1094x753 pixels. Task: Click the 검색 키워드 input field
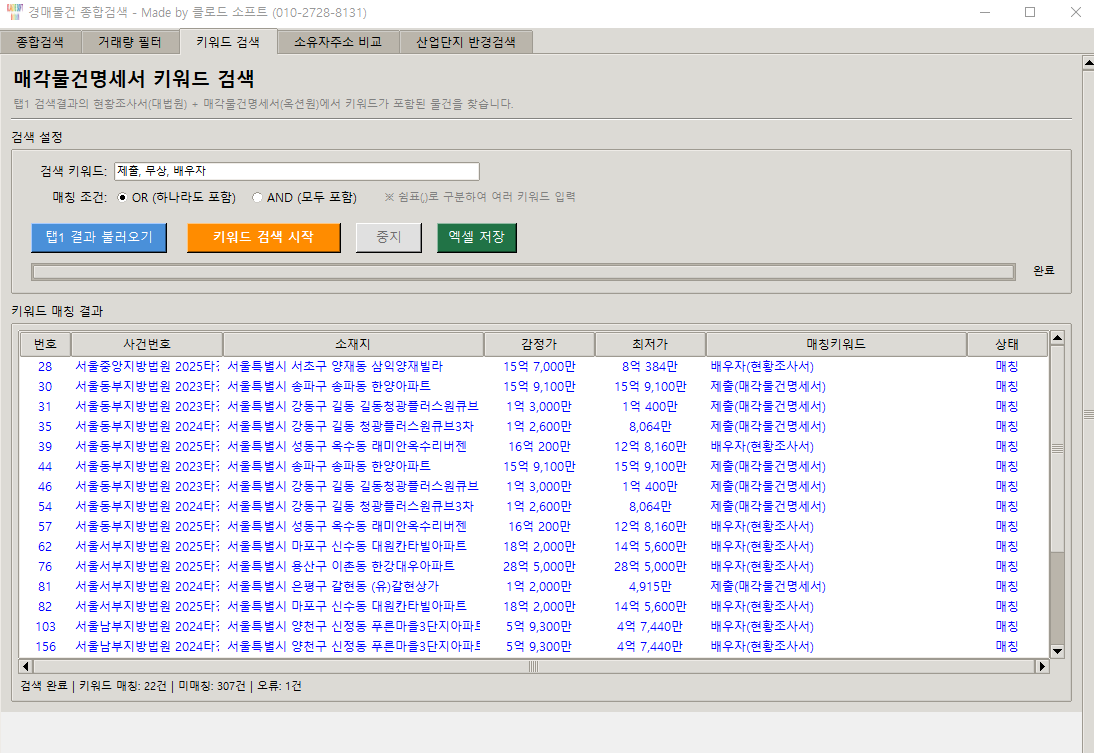click(x=297, y=171)
